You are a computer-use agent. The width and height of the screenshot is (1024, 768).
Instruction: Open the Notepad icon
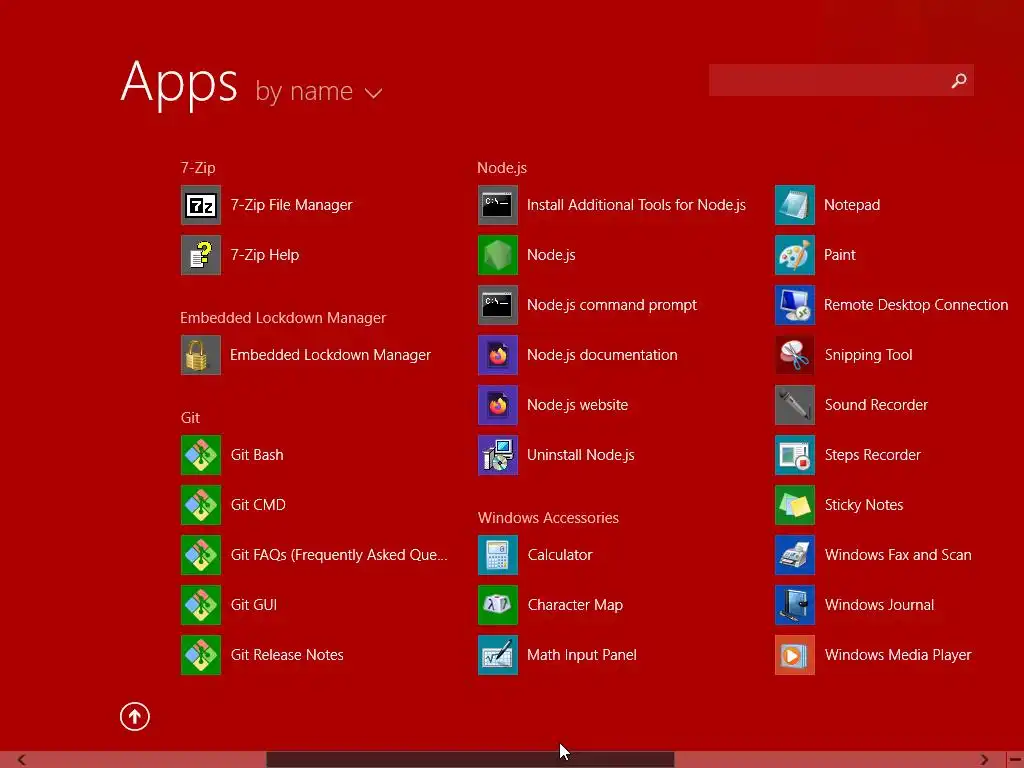(795, 205)
